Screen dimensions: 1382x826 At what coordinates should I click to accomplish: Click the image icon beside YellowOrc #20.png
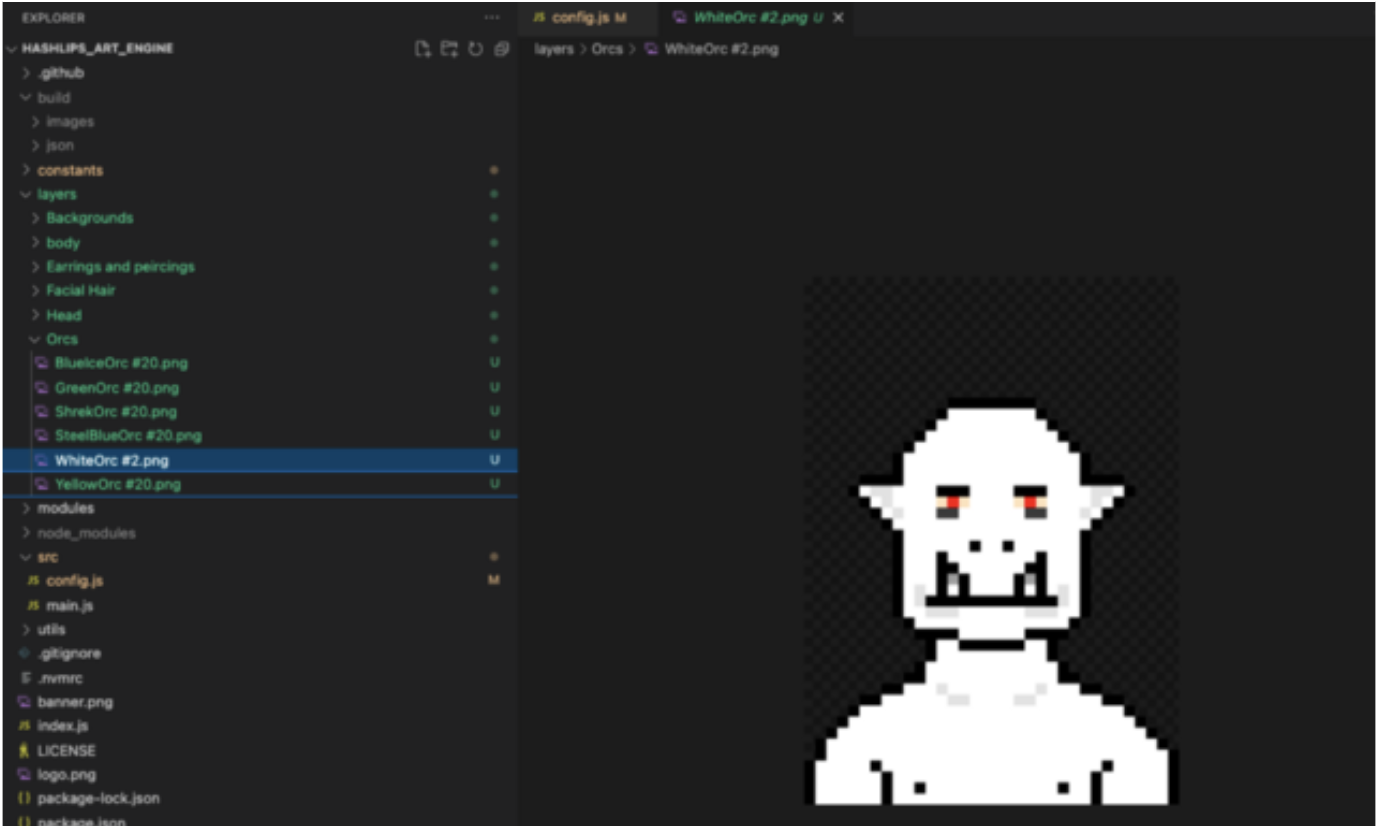point(42,484)
